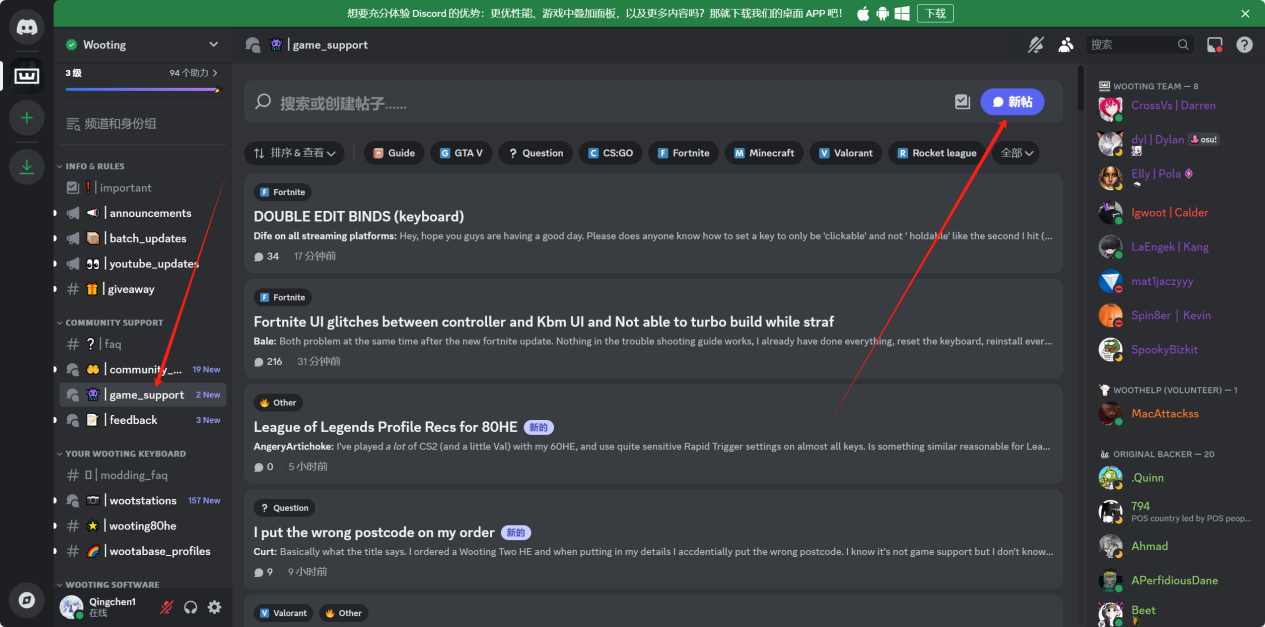
Task: Open the explore discoverable servers compass icon
Action: (26, 599)
